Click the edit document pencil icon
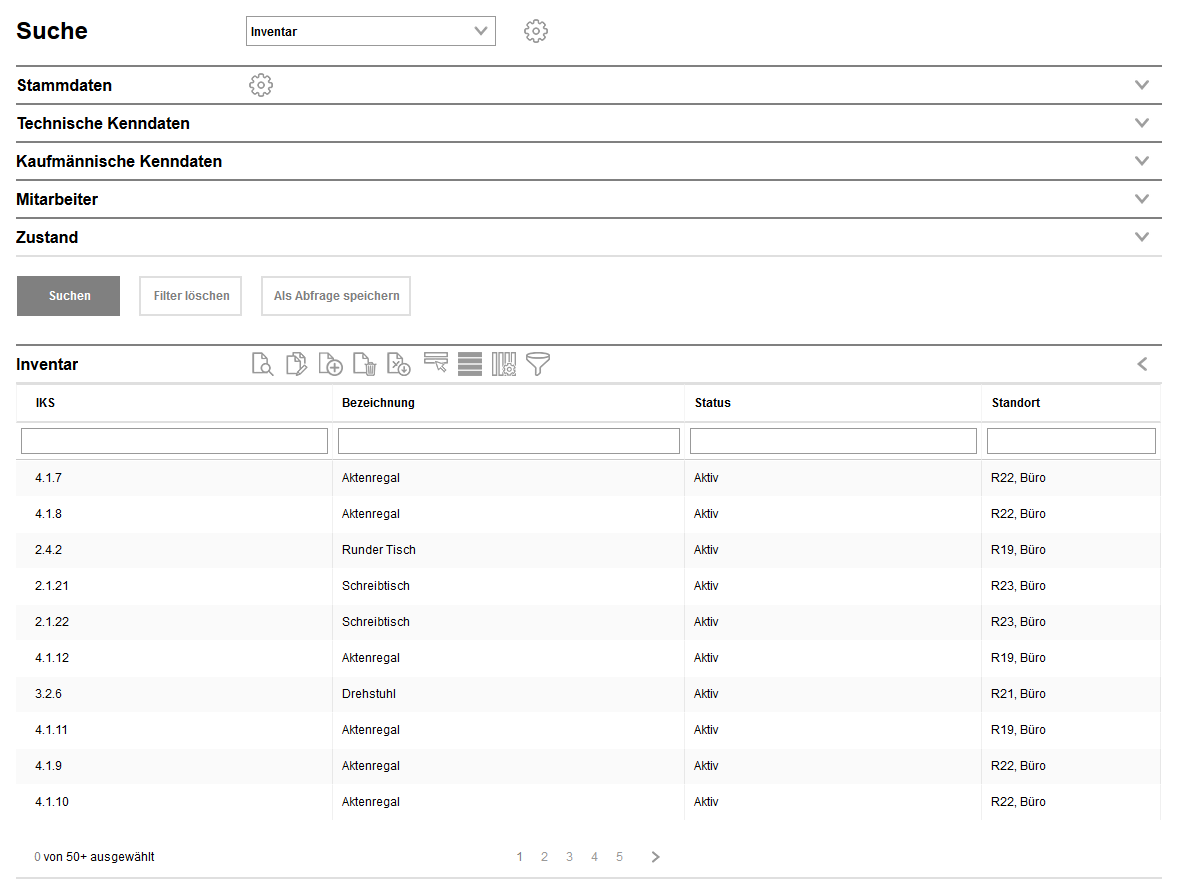Image resolution: width=1177 pixels, height=883 pixels. coord(296,364)
